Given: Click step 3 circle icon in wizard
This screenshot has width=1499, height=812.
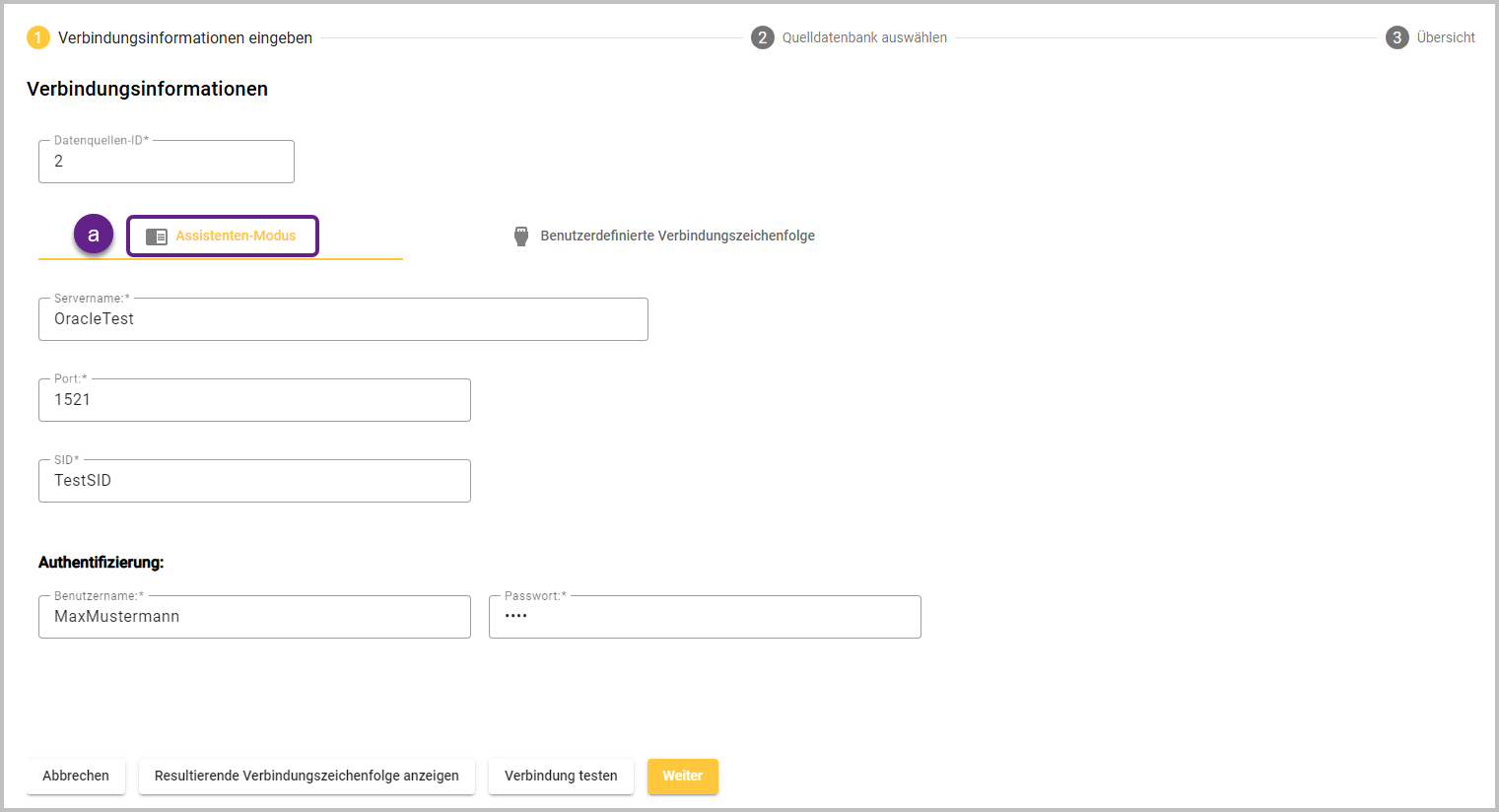Looking at the screenshot, I should point(1397,37).
